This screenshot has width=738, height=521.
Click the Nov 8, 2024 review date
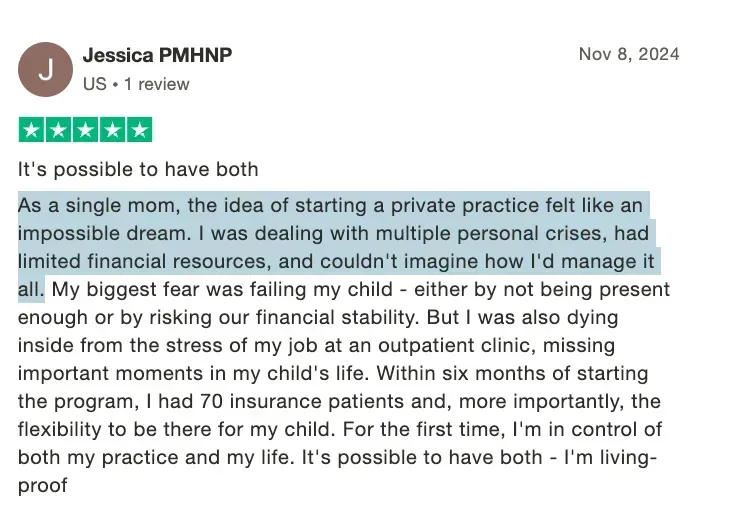coord(629,54)
